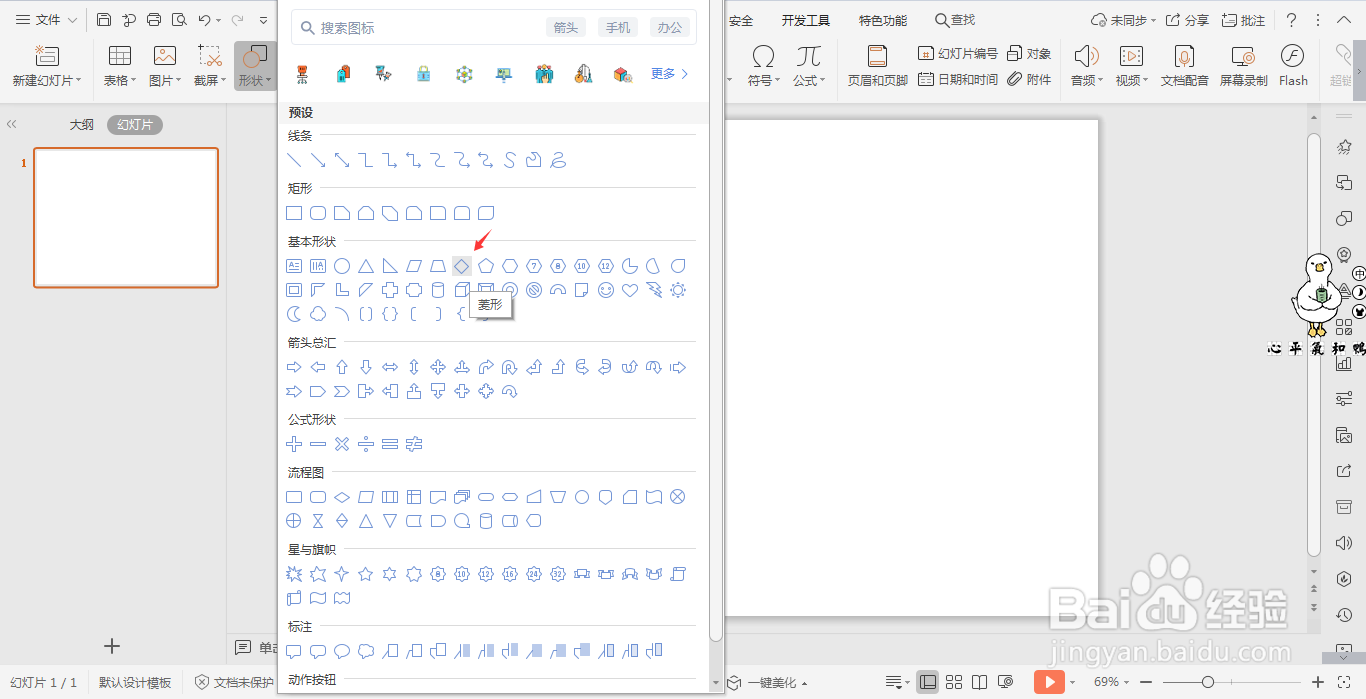
Task: Open the 特色功能 tab
Action: [883, 20]
